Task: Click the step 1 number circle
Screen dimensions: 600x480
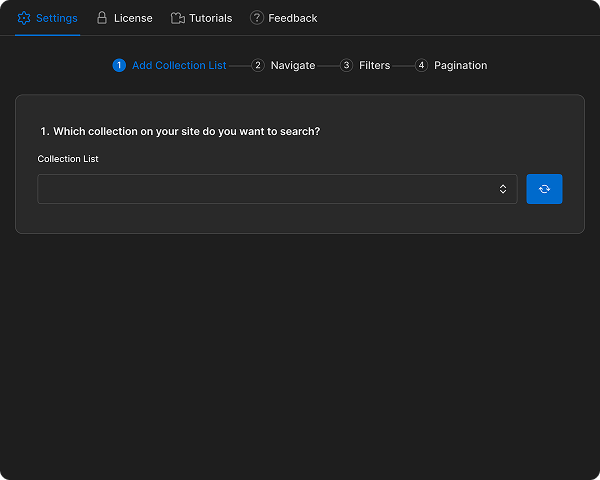Action: pyautogui.click(x=119, y=65)
